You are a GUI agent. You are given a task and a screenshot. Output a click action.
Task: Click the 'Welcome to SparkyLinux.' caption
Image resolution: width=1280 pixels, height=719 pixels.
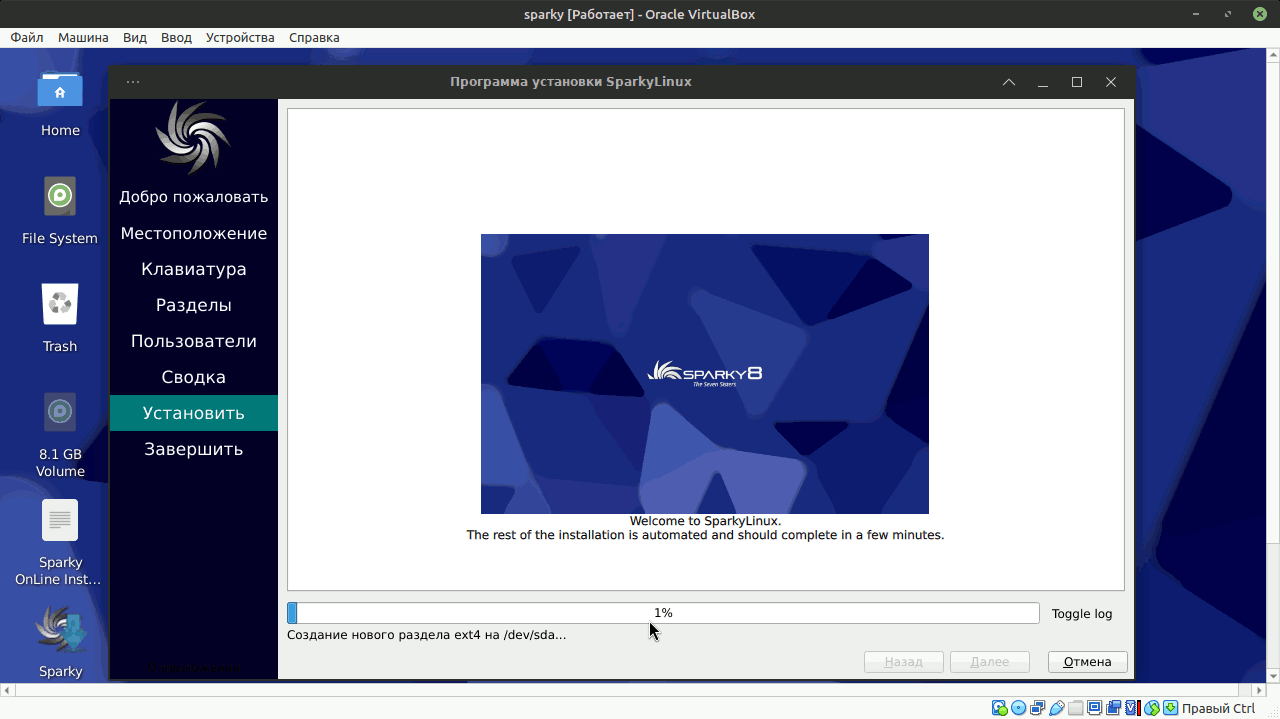[x=705, y=521]
